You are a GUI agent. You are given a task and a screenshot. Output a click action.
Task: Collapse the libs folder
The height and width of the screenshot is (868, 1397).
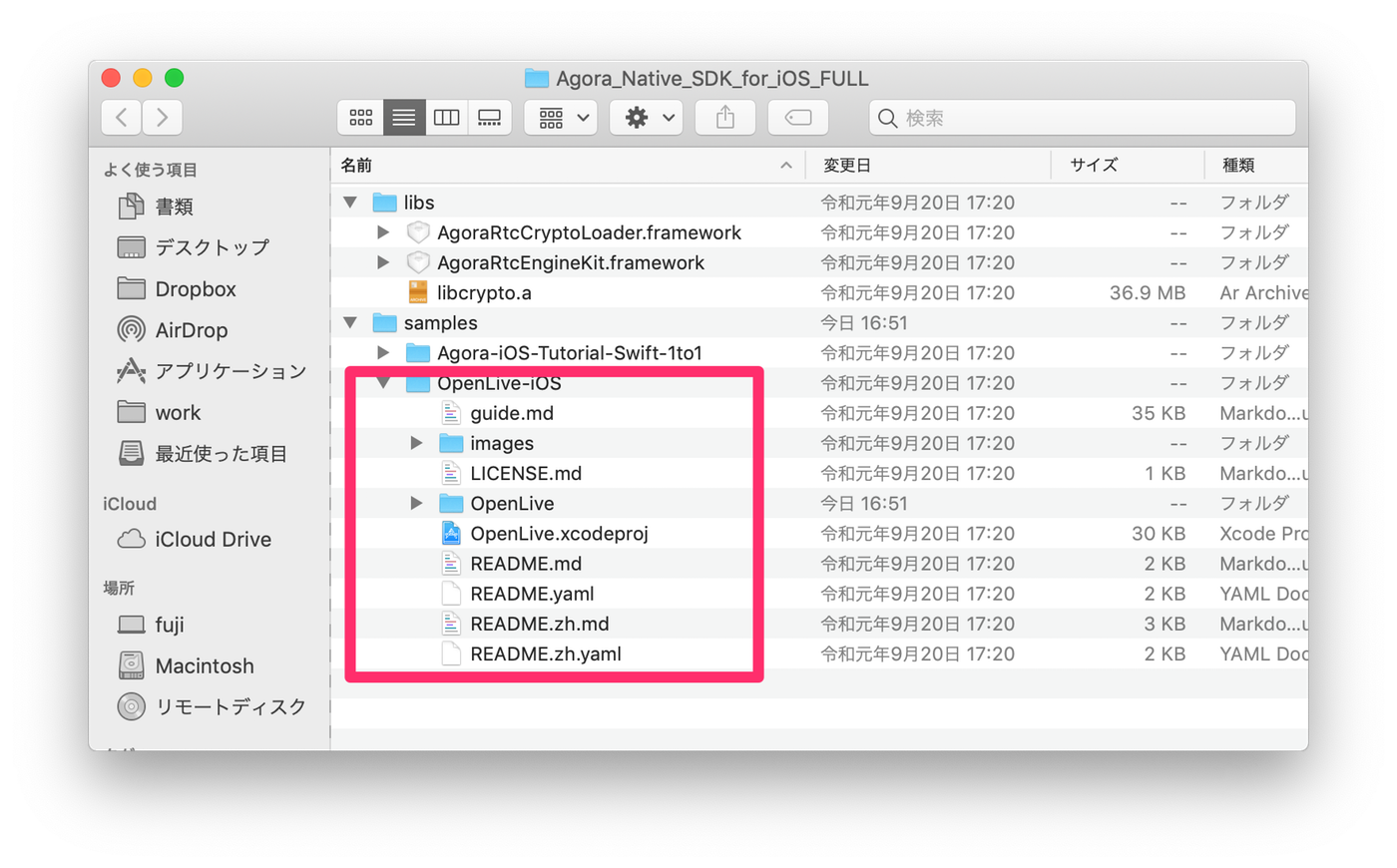coord(350,203)
